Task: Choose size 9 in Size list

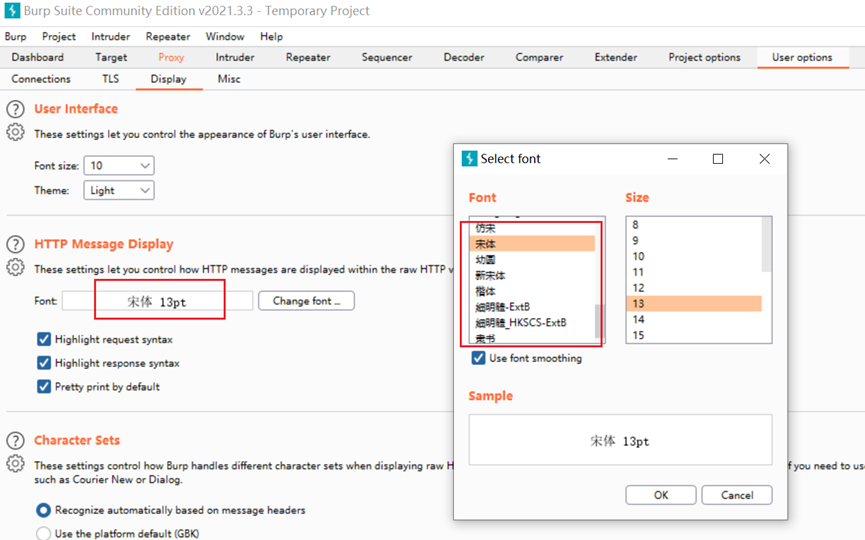Action: pos(695,240)
